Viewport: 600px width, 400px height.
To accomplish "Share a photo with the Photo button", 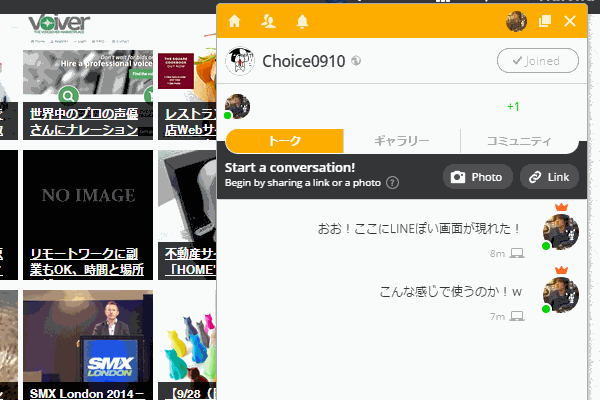I will click(478, 177).
